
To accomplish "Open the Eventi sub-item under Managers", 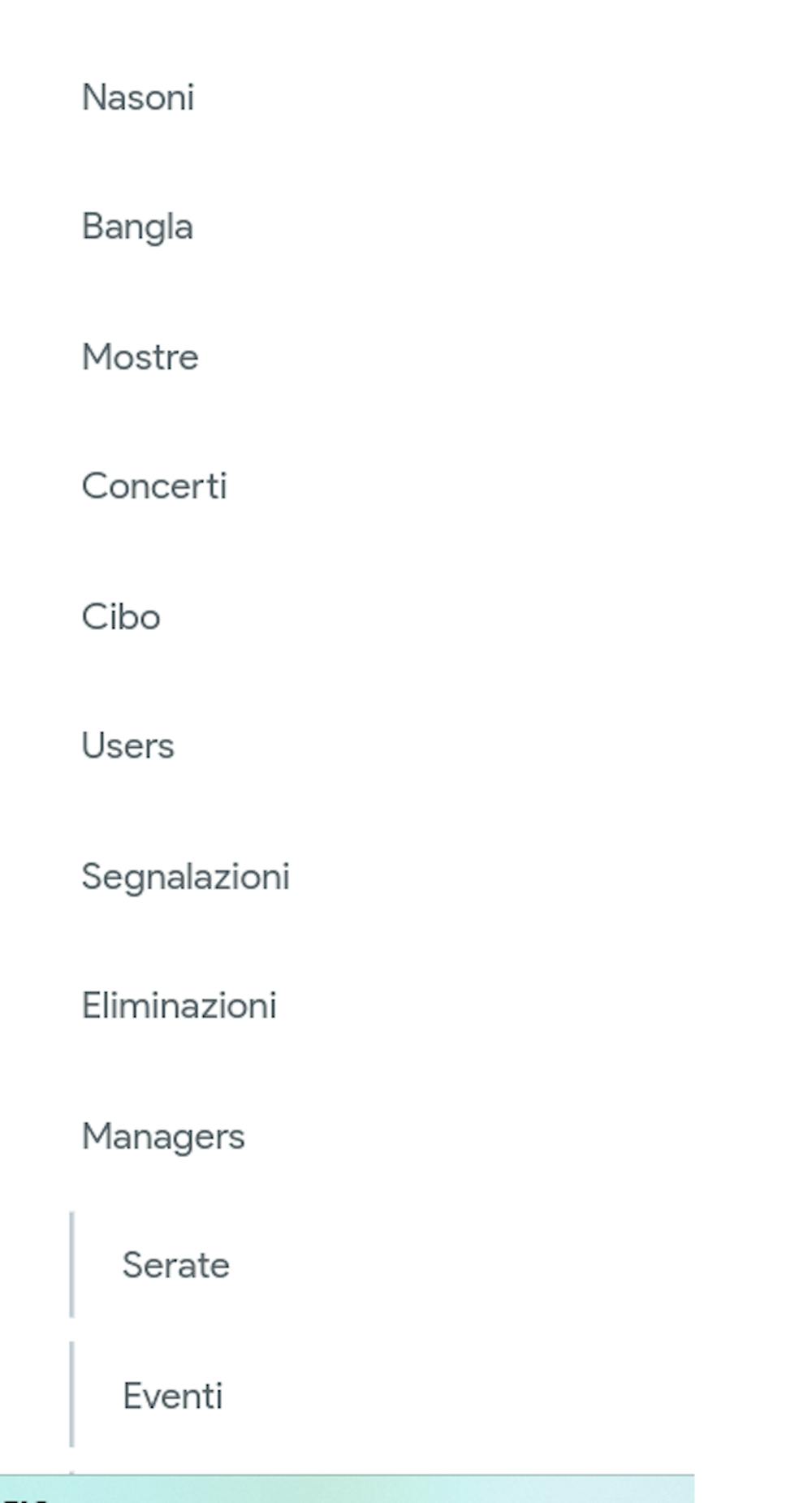I will point(172,1396).
